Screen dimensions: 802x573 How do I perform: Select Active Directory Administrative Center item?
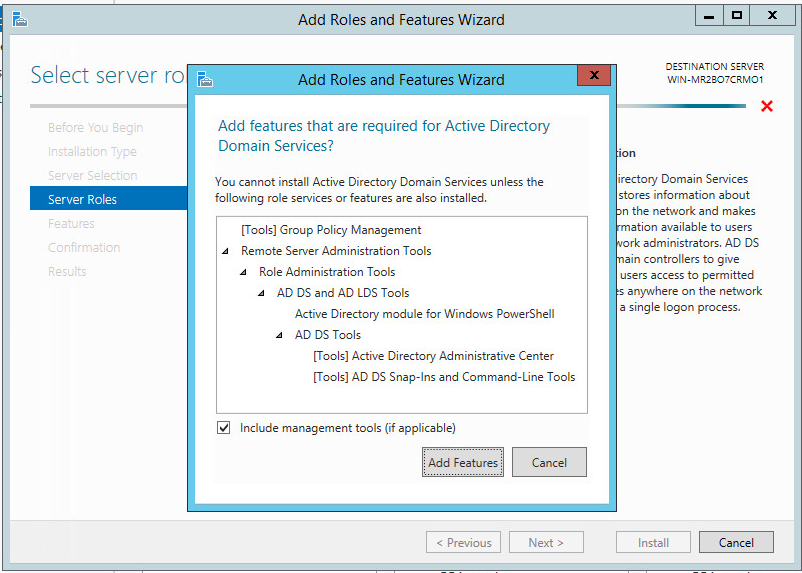[433, 356]
